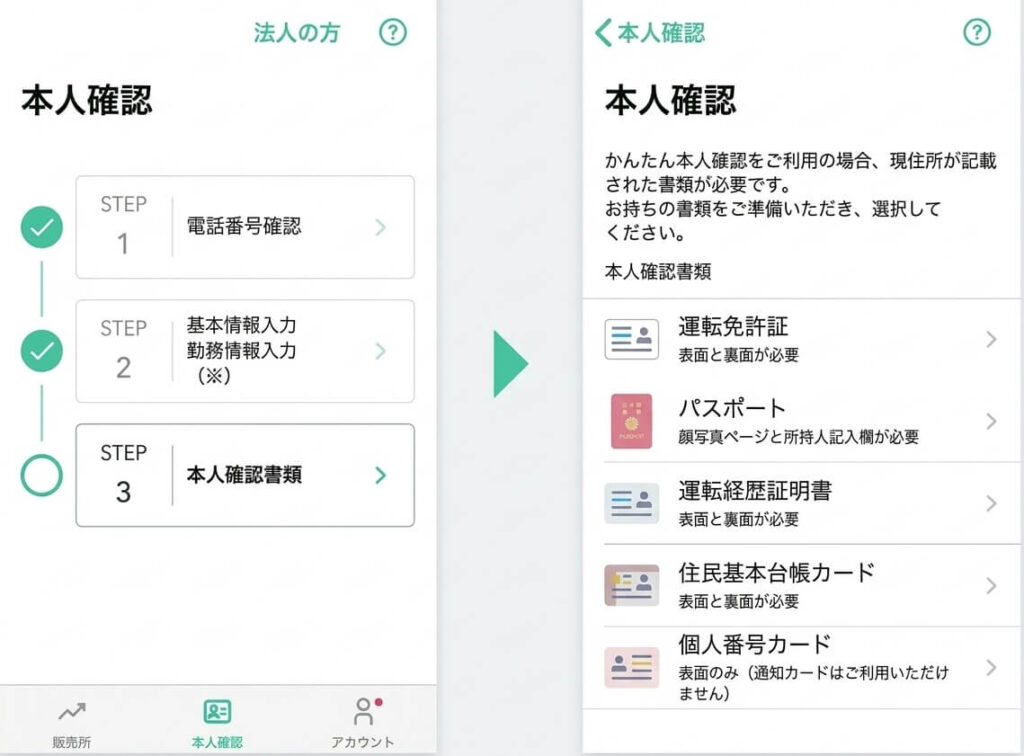Open STEP 2 基本情報入力 card
Viewport: 1024px width, 756px height.
245,351
